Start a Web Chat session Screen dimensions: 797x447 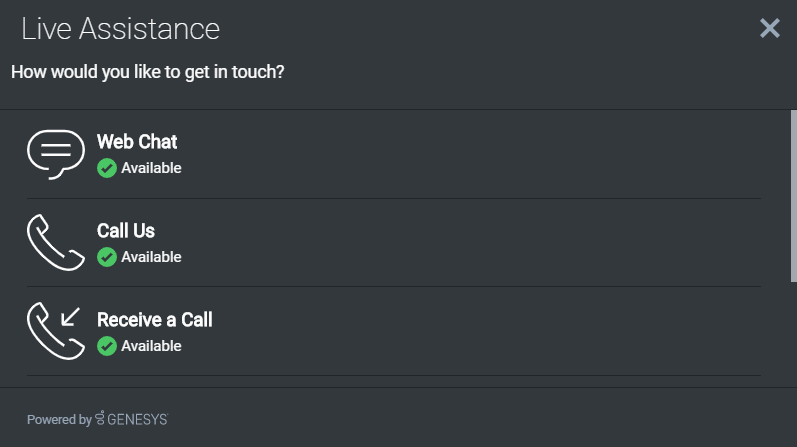pos(137,142)
